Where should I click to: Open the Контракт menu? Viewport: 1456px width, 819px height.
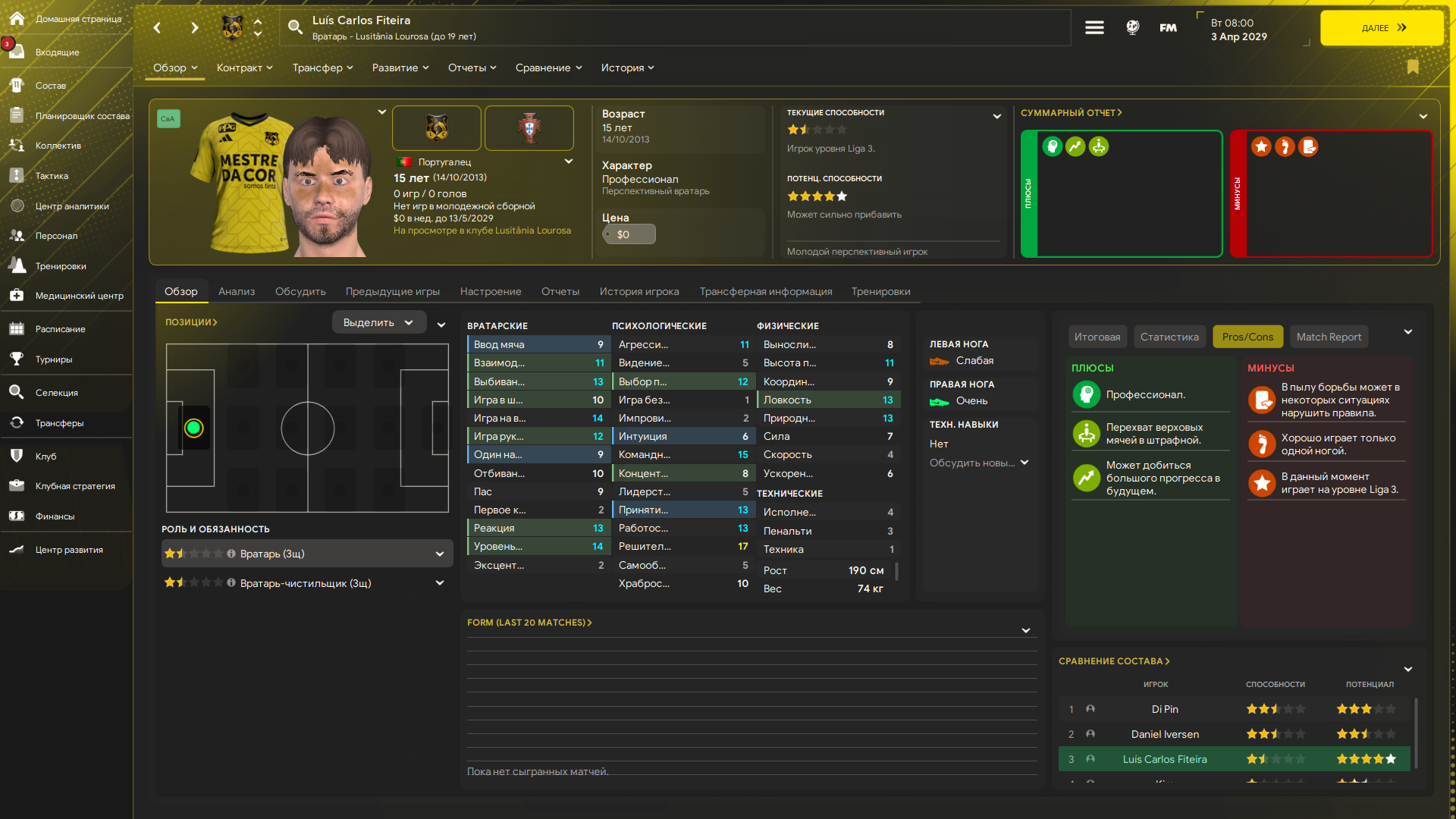coord(244,67)
